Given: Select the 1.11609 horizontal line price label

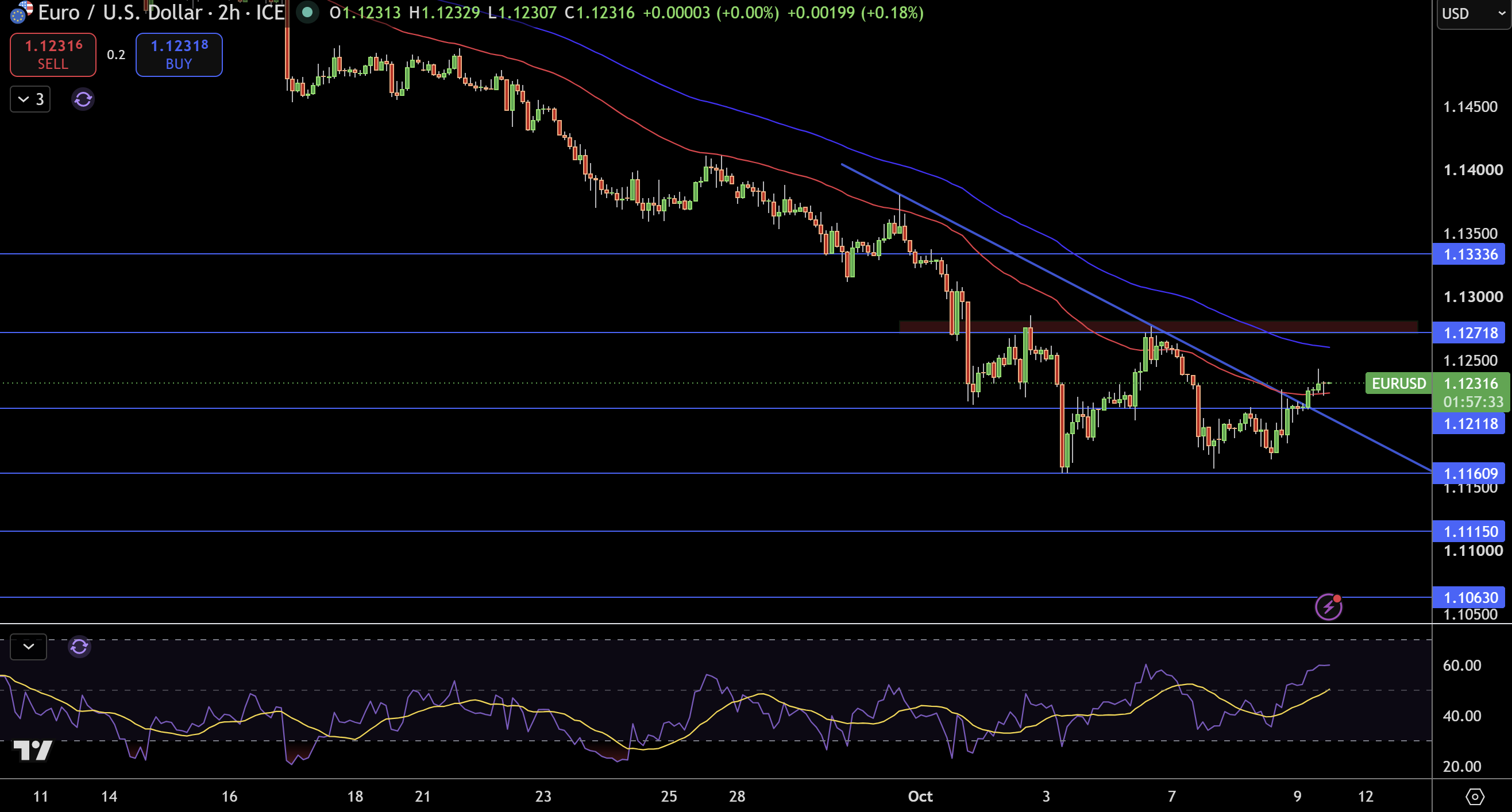Looking at the screenshot, I should coord(1468,473).
